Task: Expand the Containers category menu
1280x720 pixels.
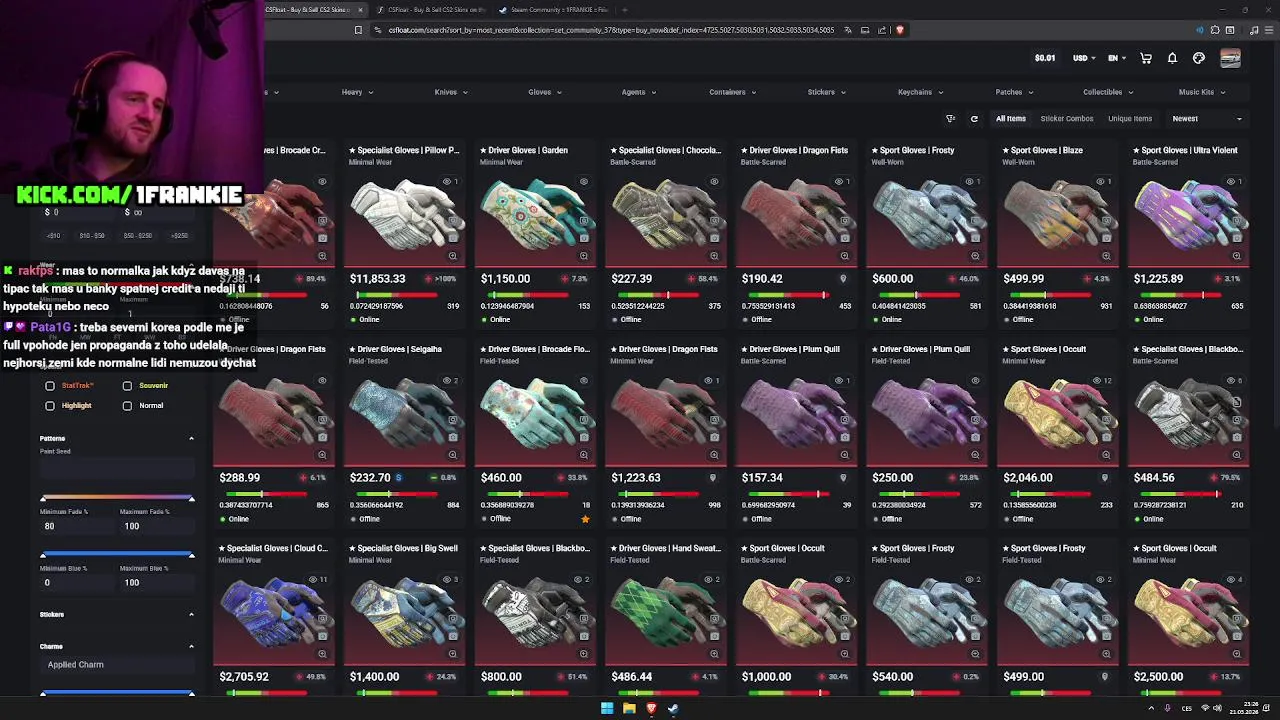Action: [733, 92]
